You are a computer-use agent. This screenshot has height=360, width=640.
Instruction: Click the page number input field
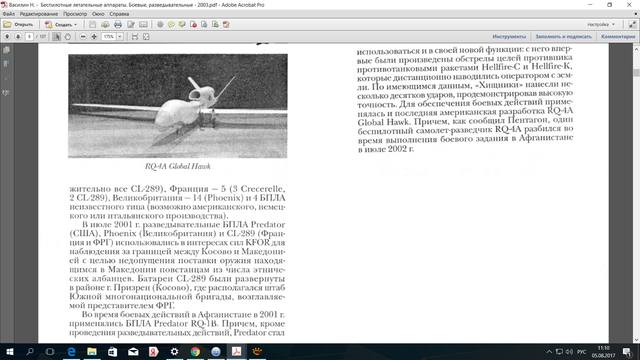tap(29, 36)
